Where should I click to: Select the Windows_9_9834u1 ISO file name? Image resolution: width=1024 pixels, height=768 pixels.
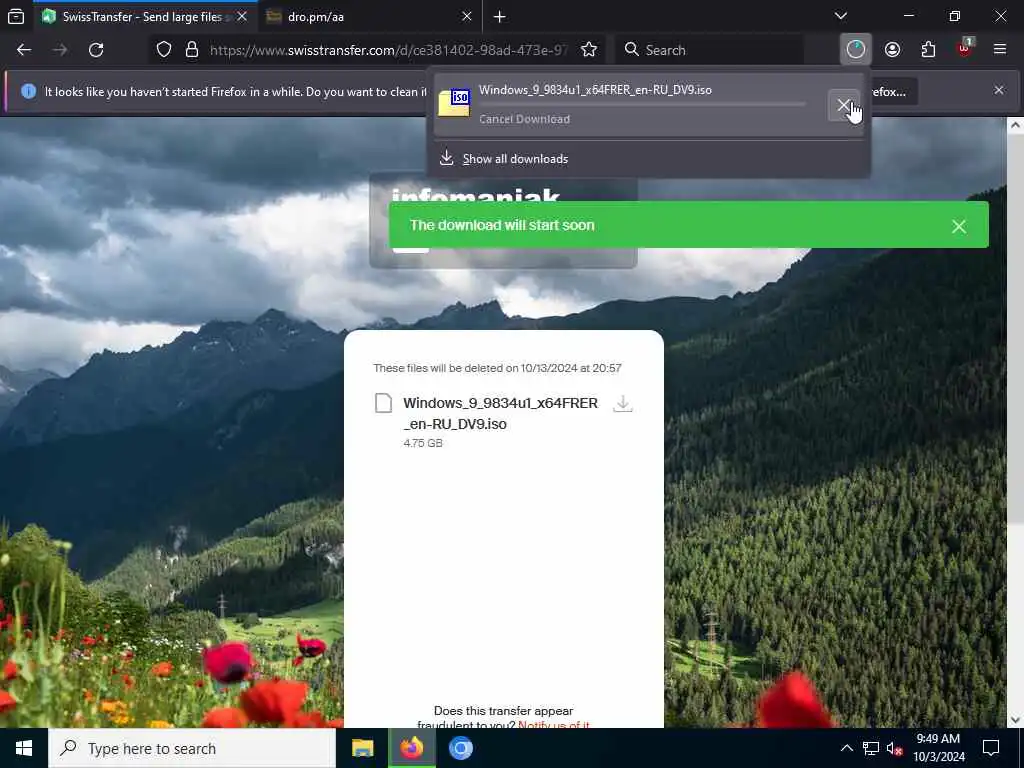click(x=500, y=413)
